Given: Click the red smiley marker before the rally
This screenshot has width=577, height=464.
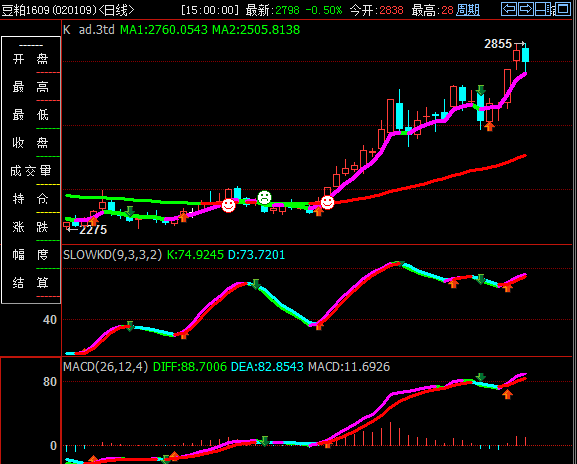Looking at the screenshot, I should click(x=327, y=202).
